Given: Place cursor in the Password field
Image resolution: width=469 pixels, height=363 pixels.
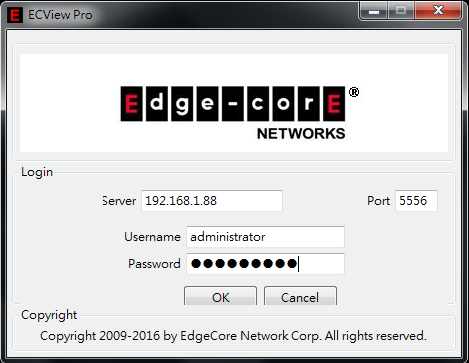Looking at the screenshot, I should tap(265, 264).
